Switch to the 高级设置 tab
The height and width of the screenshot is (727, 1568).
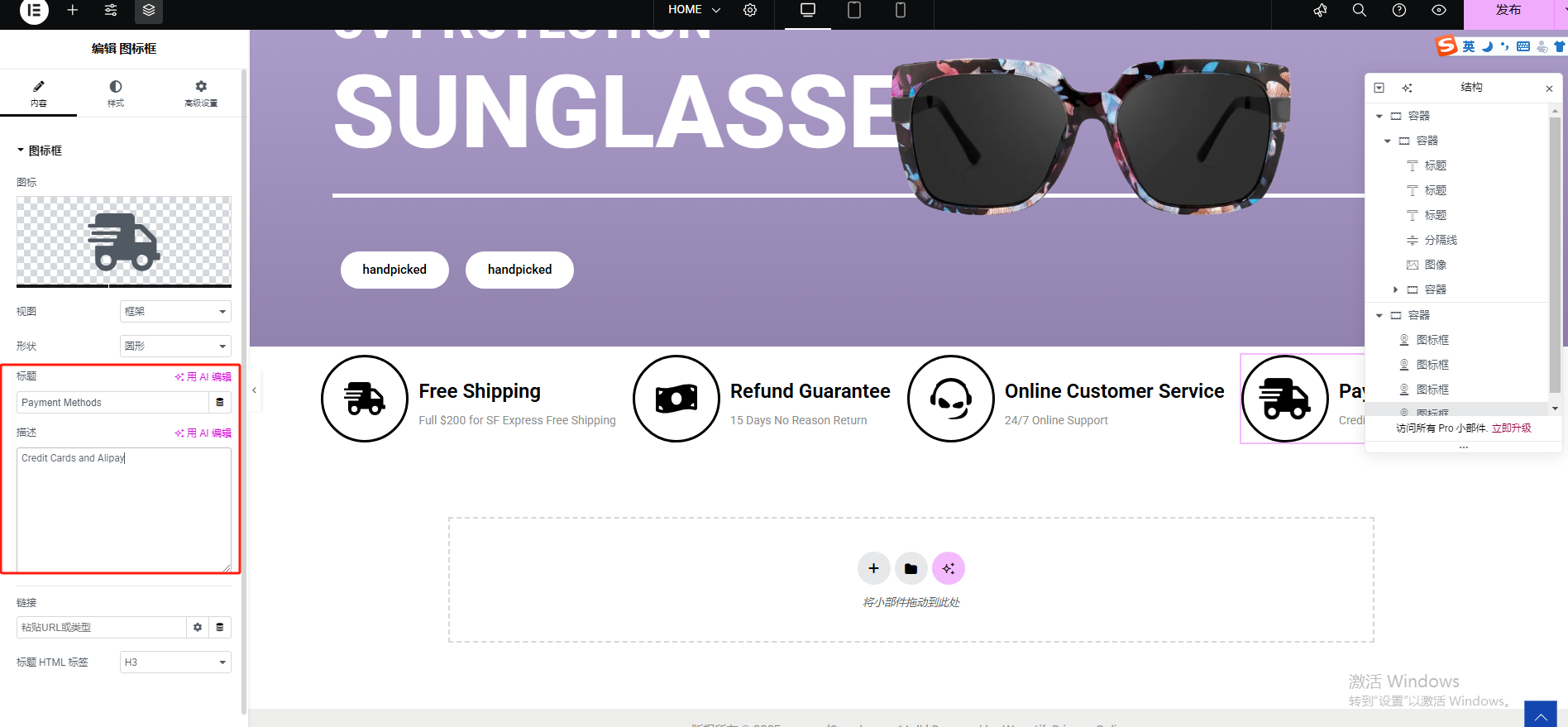201,93
